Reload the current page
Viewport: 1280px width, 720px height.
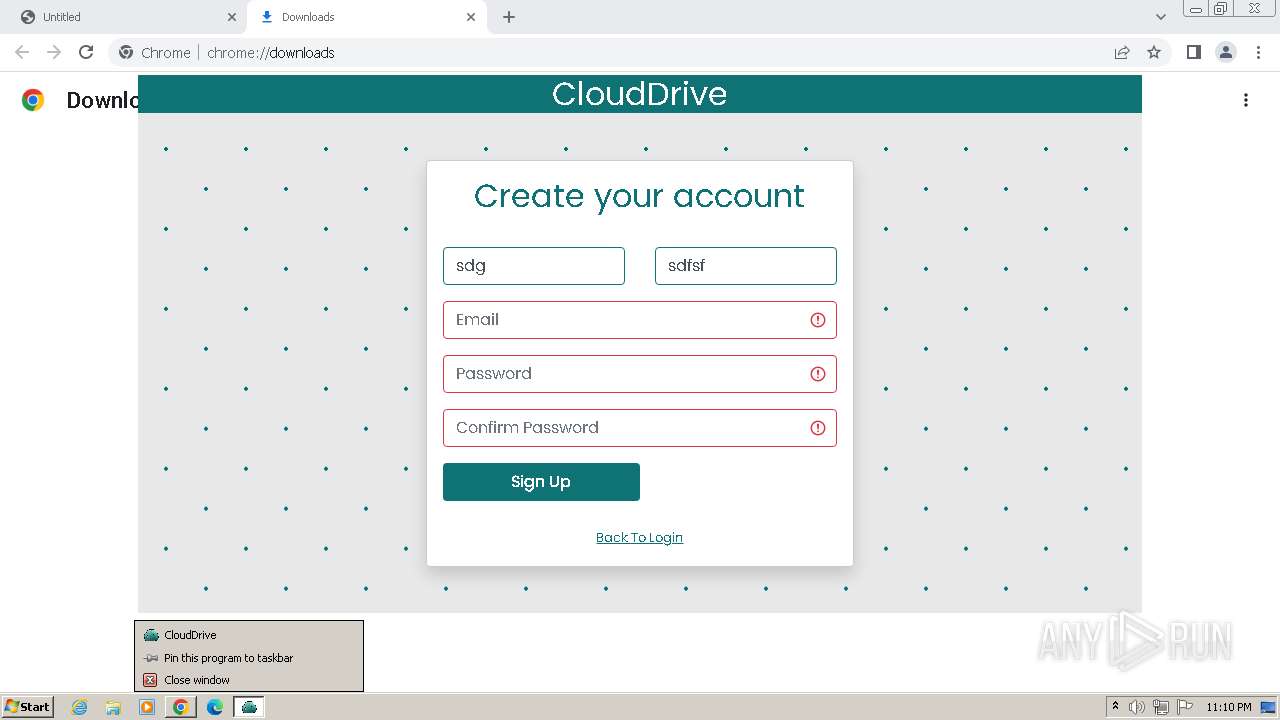coord(86,52)
